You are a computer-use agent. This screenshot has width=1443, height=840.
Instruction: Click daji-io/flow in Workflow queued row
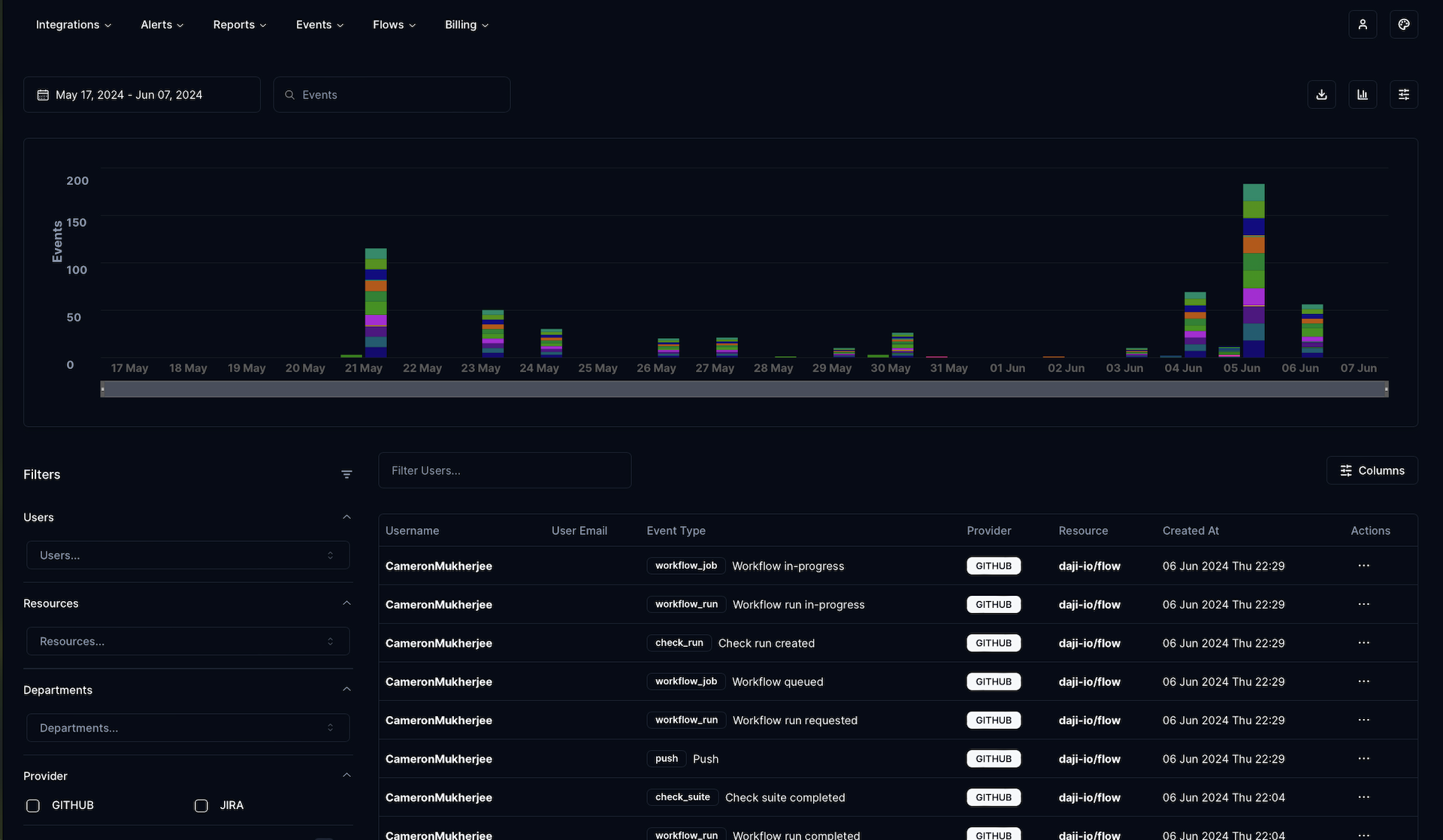coord(1090,681)
